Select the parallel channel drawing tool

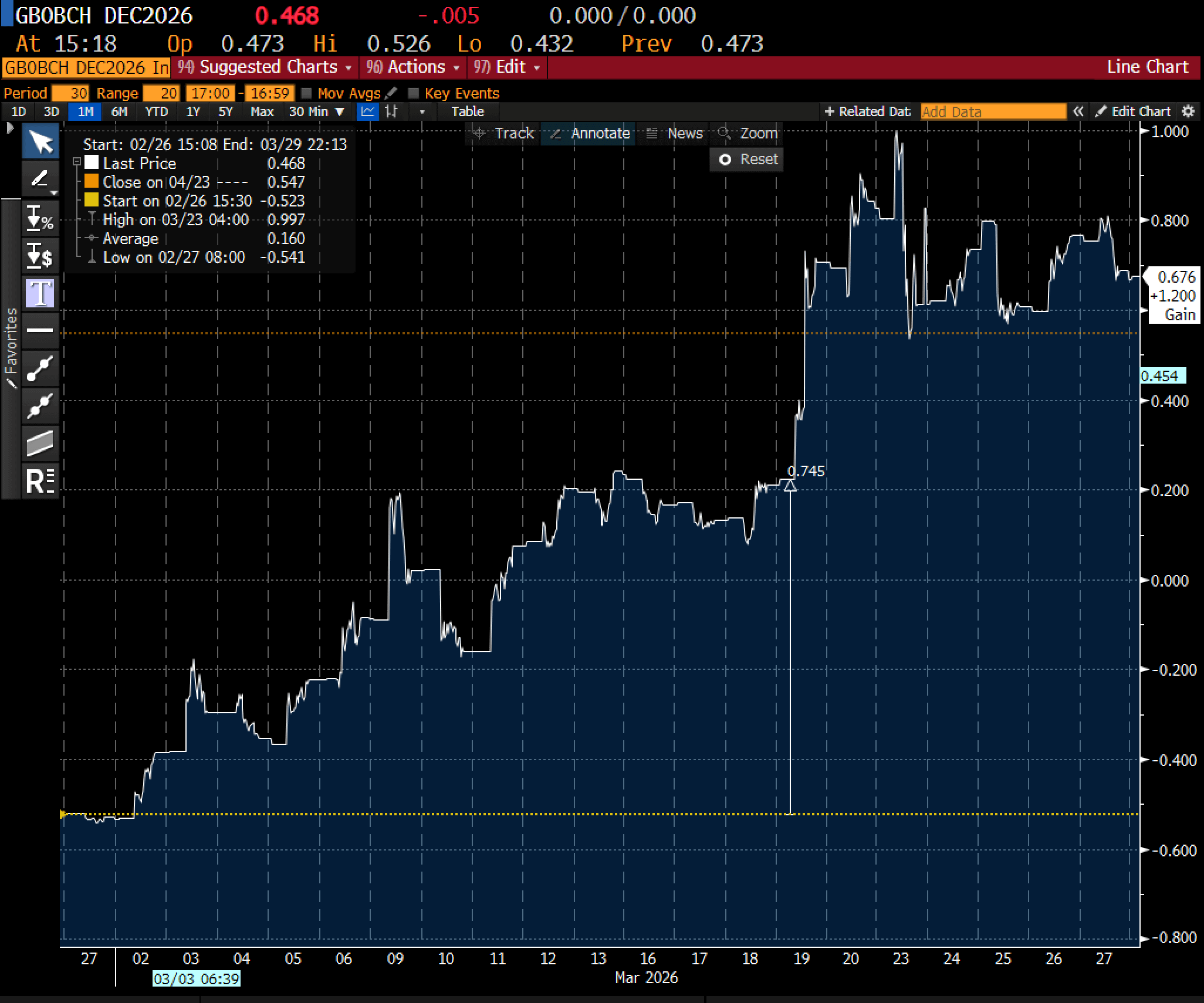40,443
